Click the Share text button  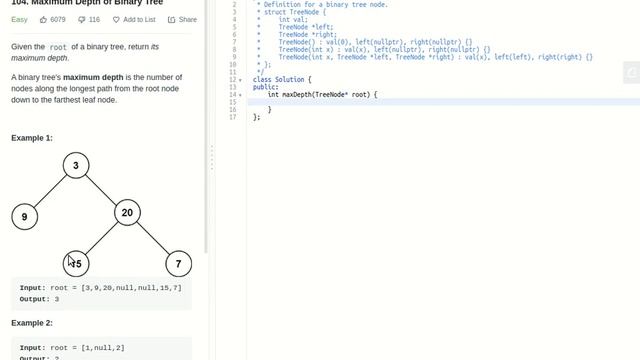click(x=188, y=20)
